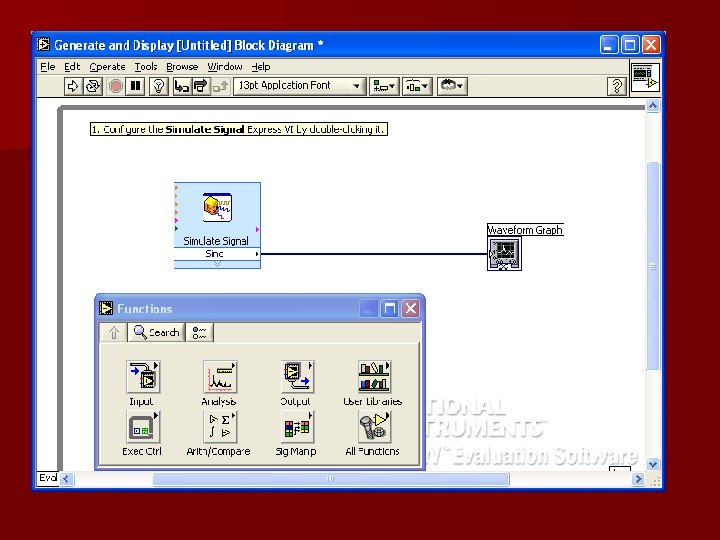The height and width of the screenshot is (540, 720).
Task: Click the Pause button in toolbar
Action: click(x=135, y=86)
